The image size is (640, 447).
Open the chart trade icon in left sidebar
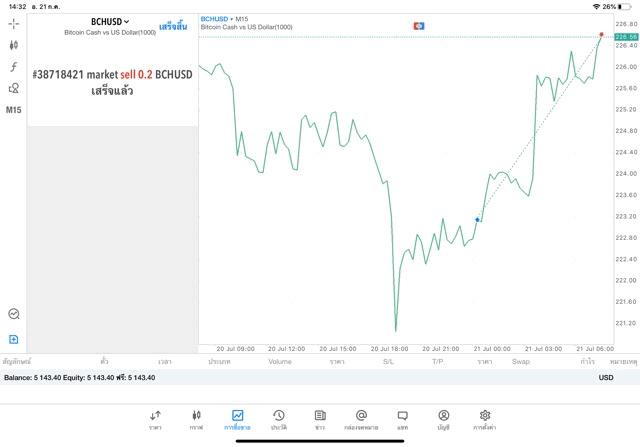click(14, 314)
